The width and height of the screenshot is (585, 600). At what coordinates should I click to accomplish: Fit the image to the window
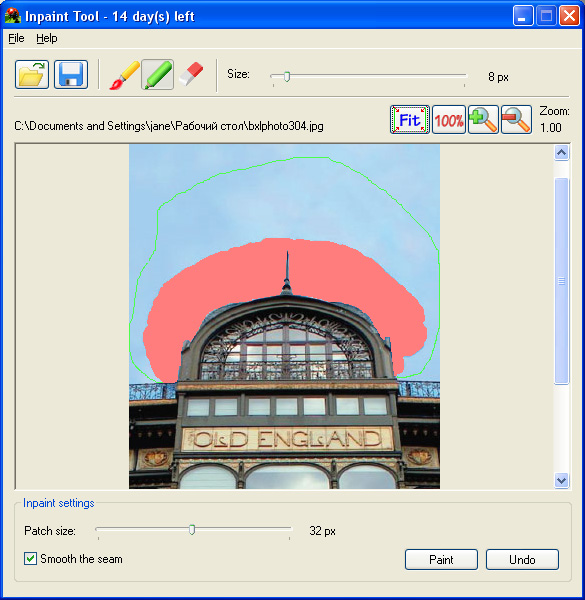pyautogui.click(x=410, y=120)
